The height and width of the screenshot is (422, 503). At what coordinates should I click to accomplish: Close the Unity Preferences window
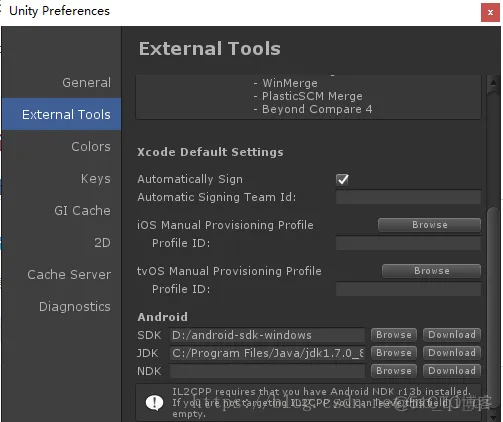(x=490, y=13)
